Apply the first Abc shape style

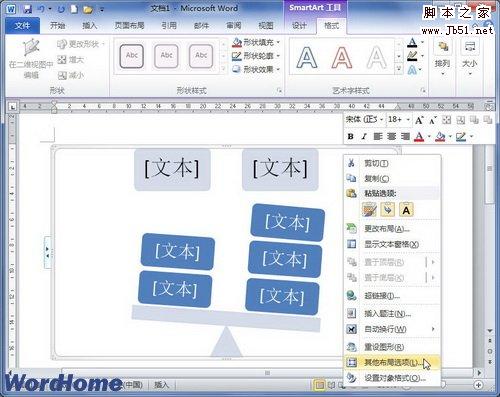click(132, 56)
